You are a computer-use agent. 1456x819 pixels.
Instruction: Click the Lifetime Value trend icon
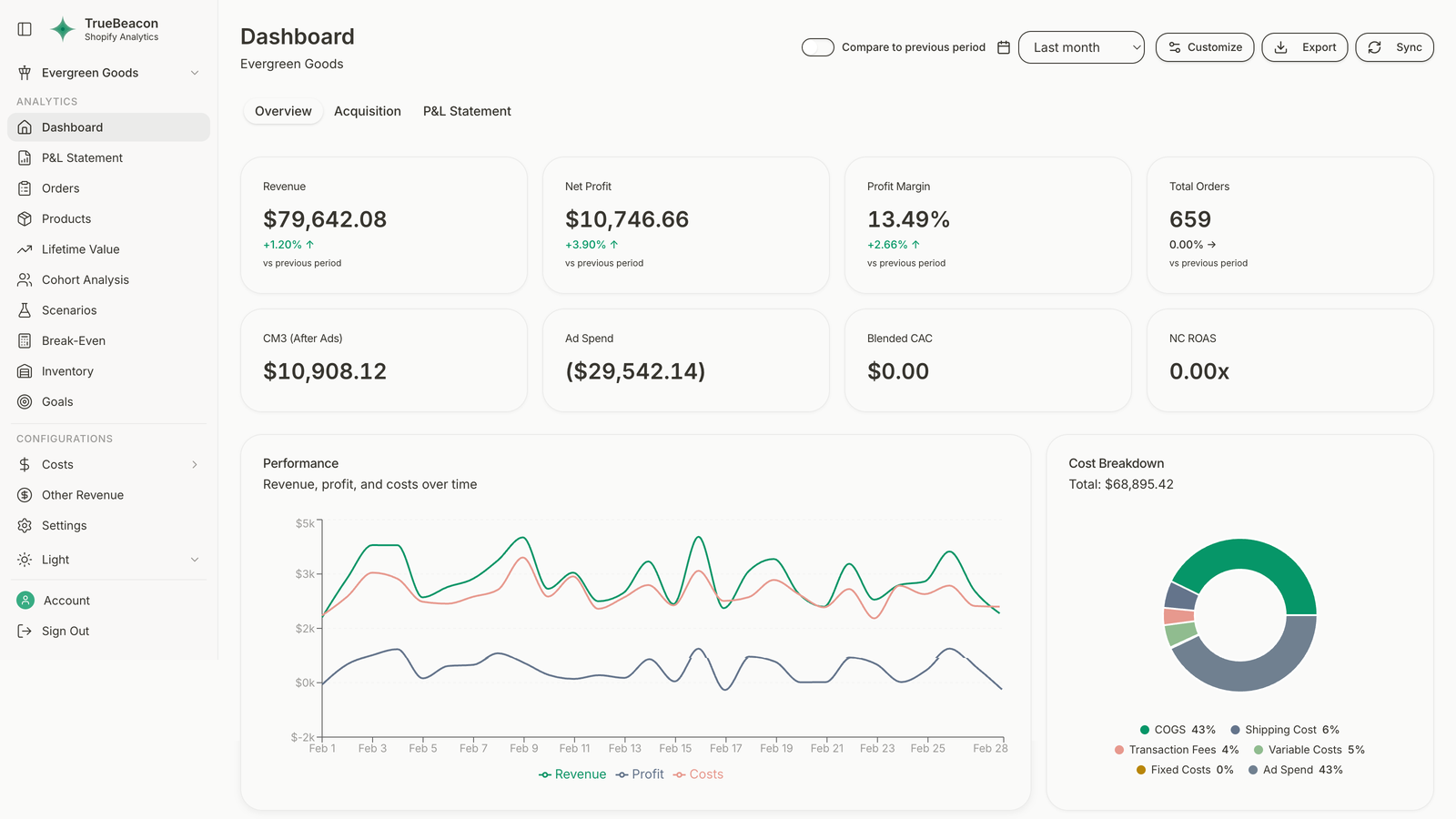[25, 249]
